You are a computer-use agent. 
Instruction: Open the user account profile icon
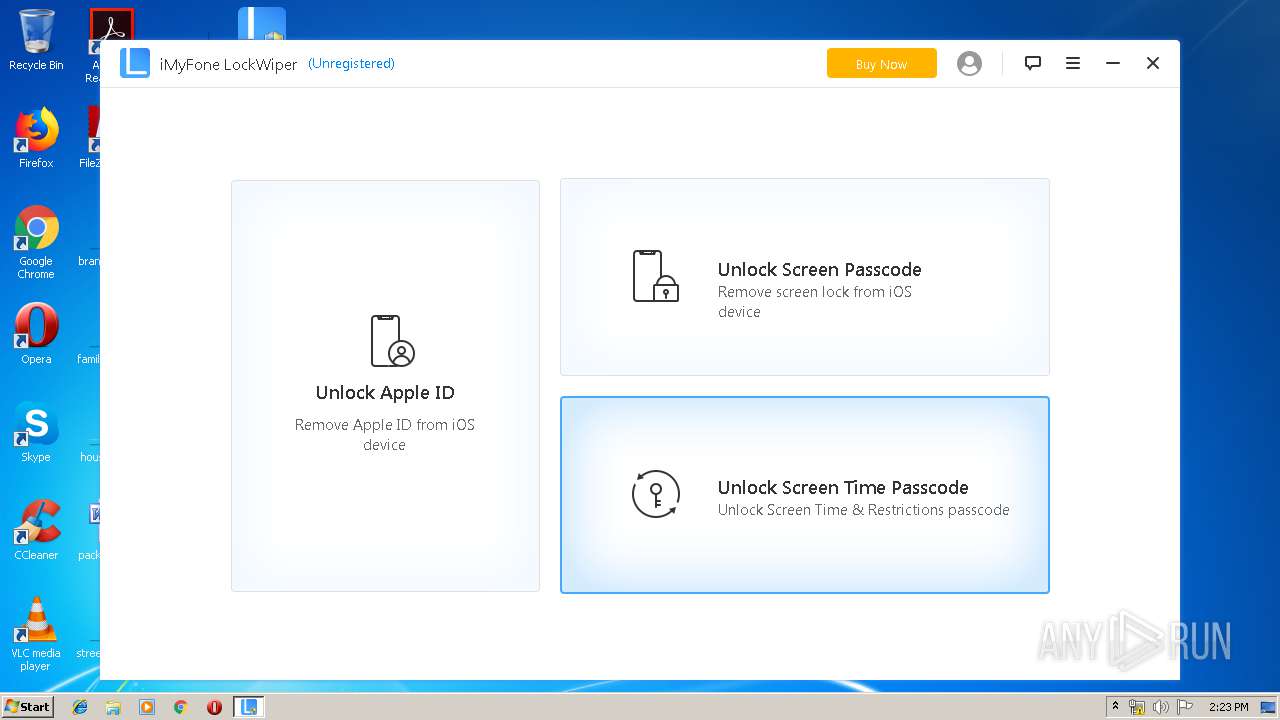click(x=969, y=63)
